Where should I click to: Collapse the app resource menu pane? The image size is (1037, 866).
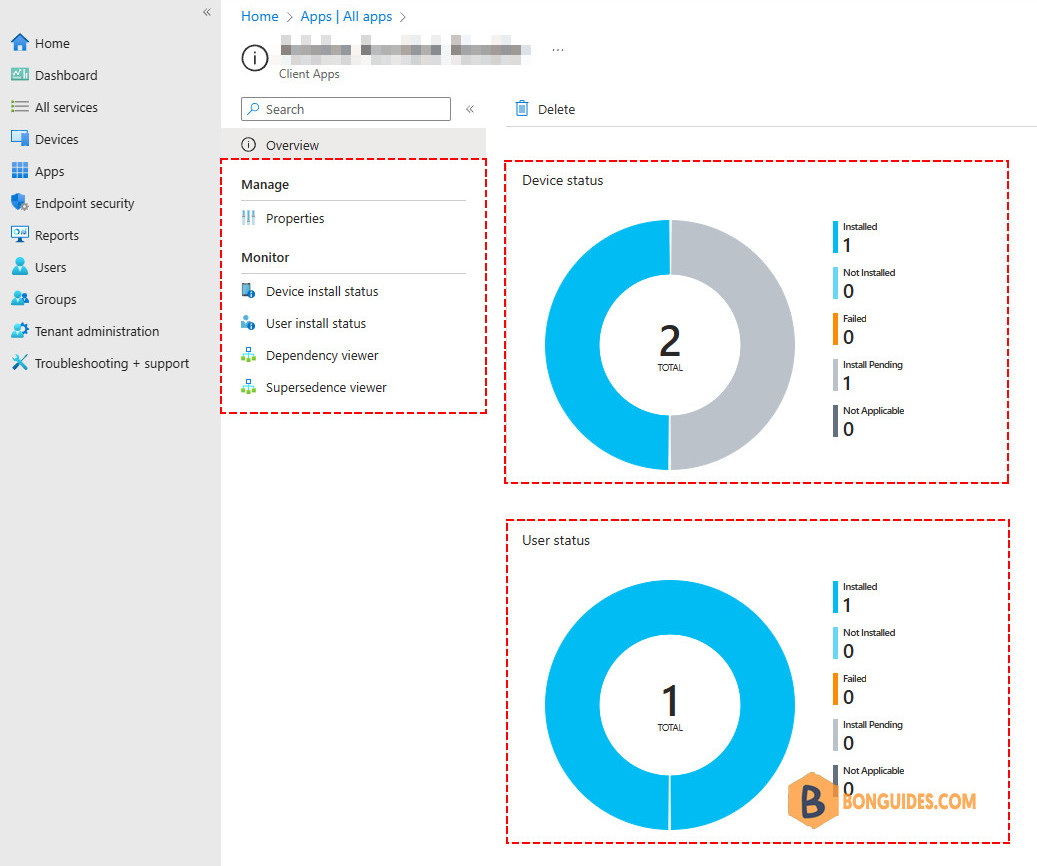pos(470,109)
